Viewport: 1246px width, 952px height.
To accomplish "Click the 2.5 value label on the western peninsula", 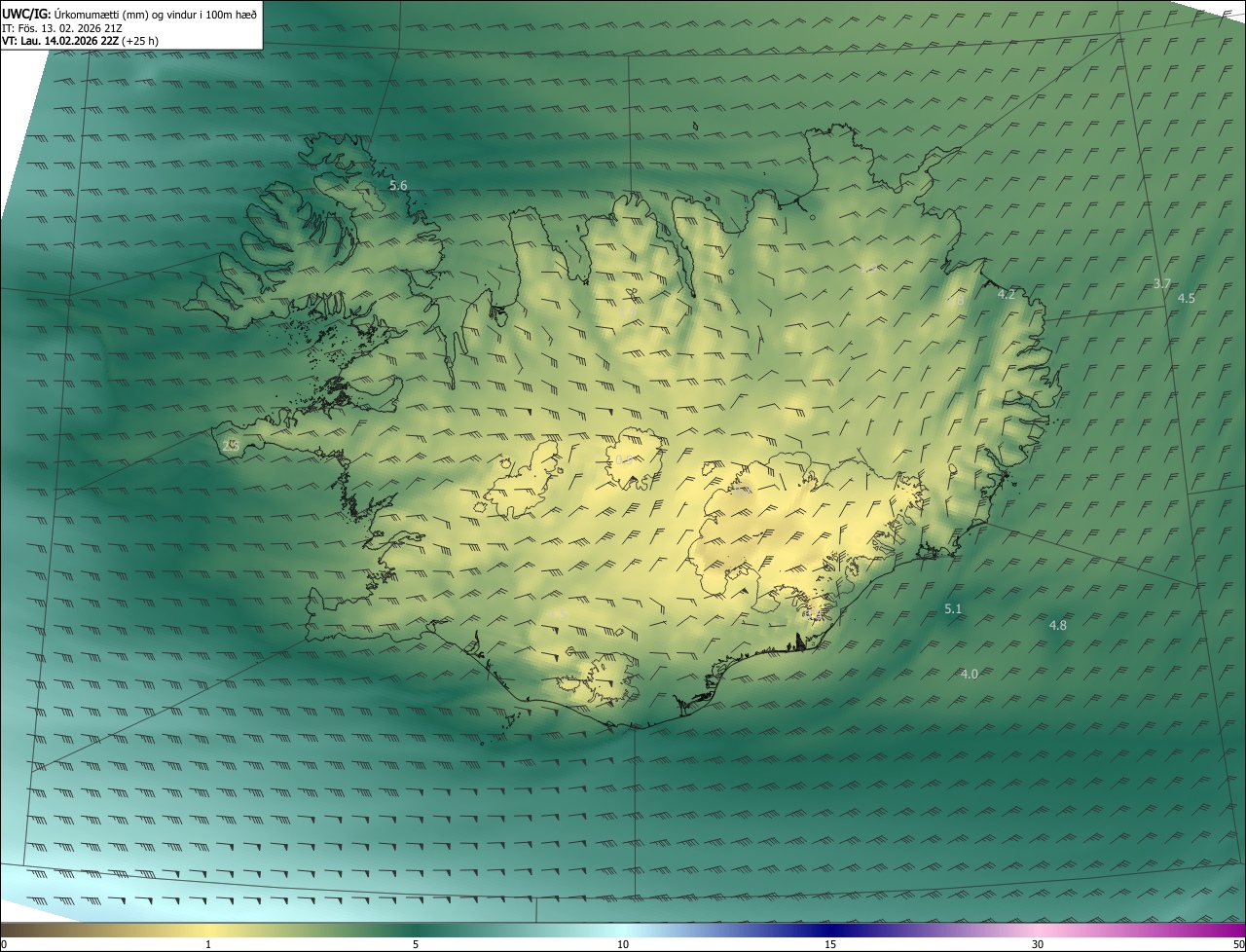I will click(x=231, y=445).
